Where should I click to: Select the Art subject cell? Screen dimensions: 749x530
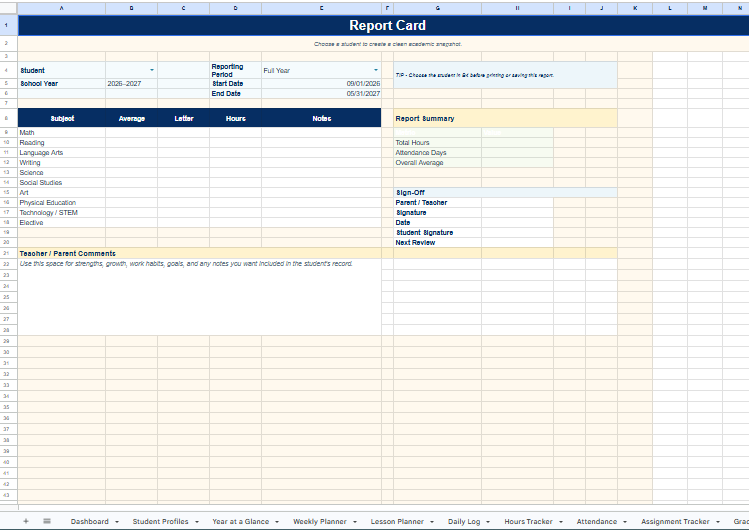coord(62,192)
